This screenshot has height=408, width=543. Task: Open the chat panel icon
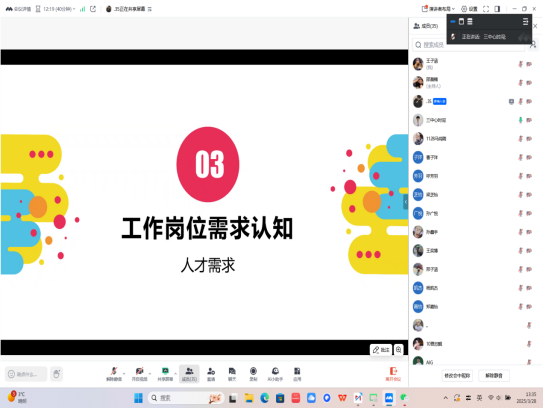[x=232, y=374]
